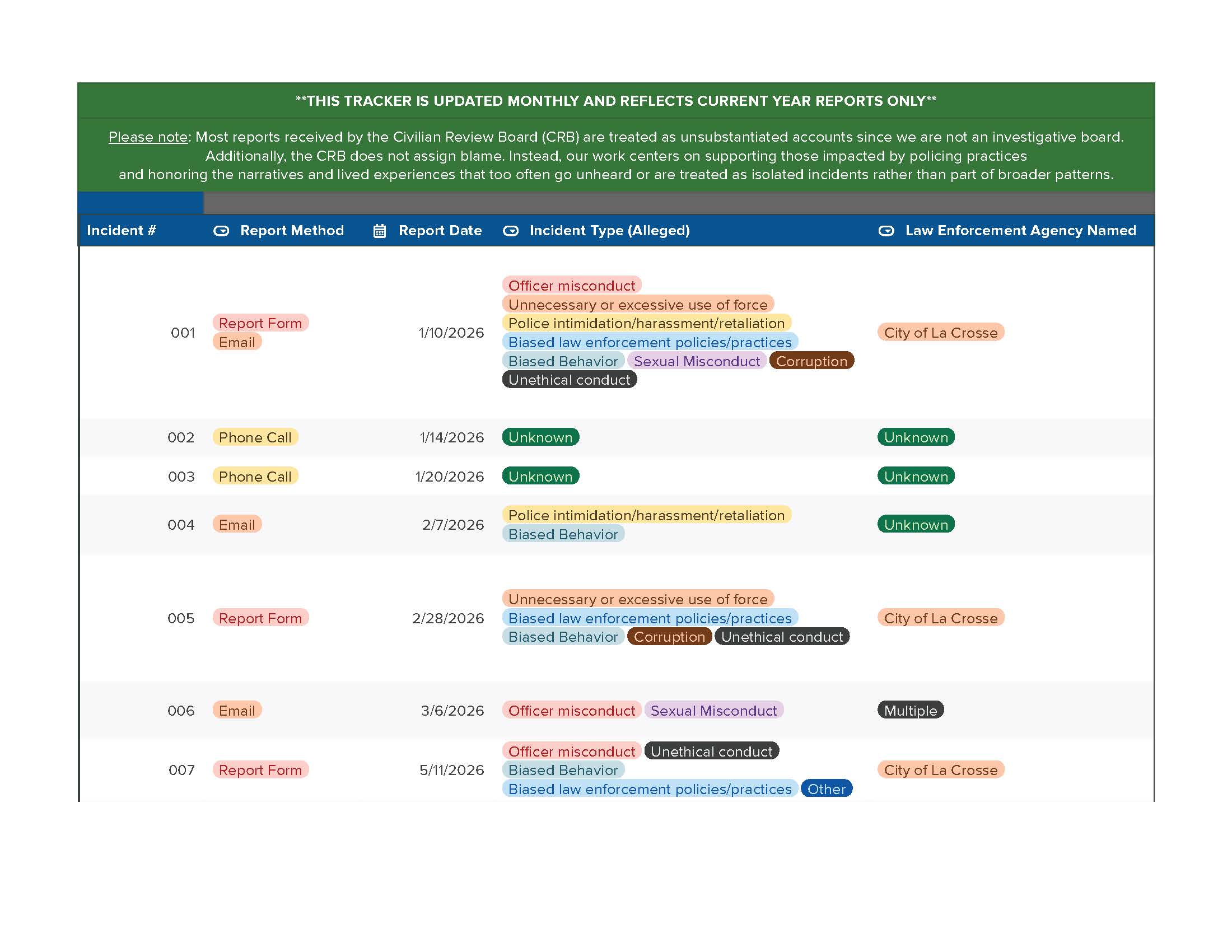1232x952 pixels.
Task: Click the Multiple agency tag
Action: [911, 711]
